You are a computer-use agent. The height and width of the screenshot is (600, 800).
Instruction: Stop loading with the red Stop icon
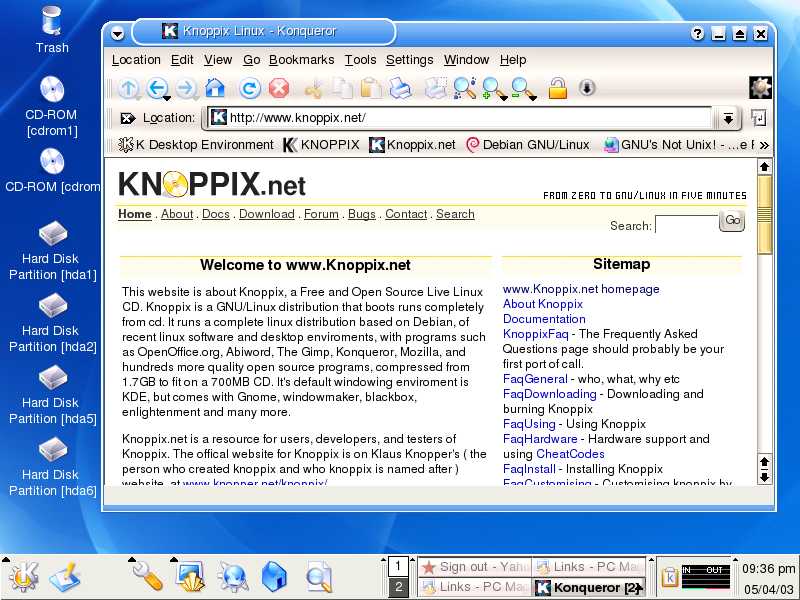(279, 88)
